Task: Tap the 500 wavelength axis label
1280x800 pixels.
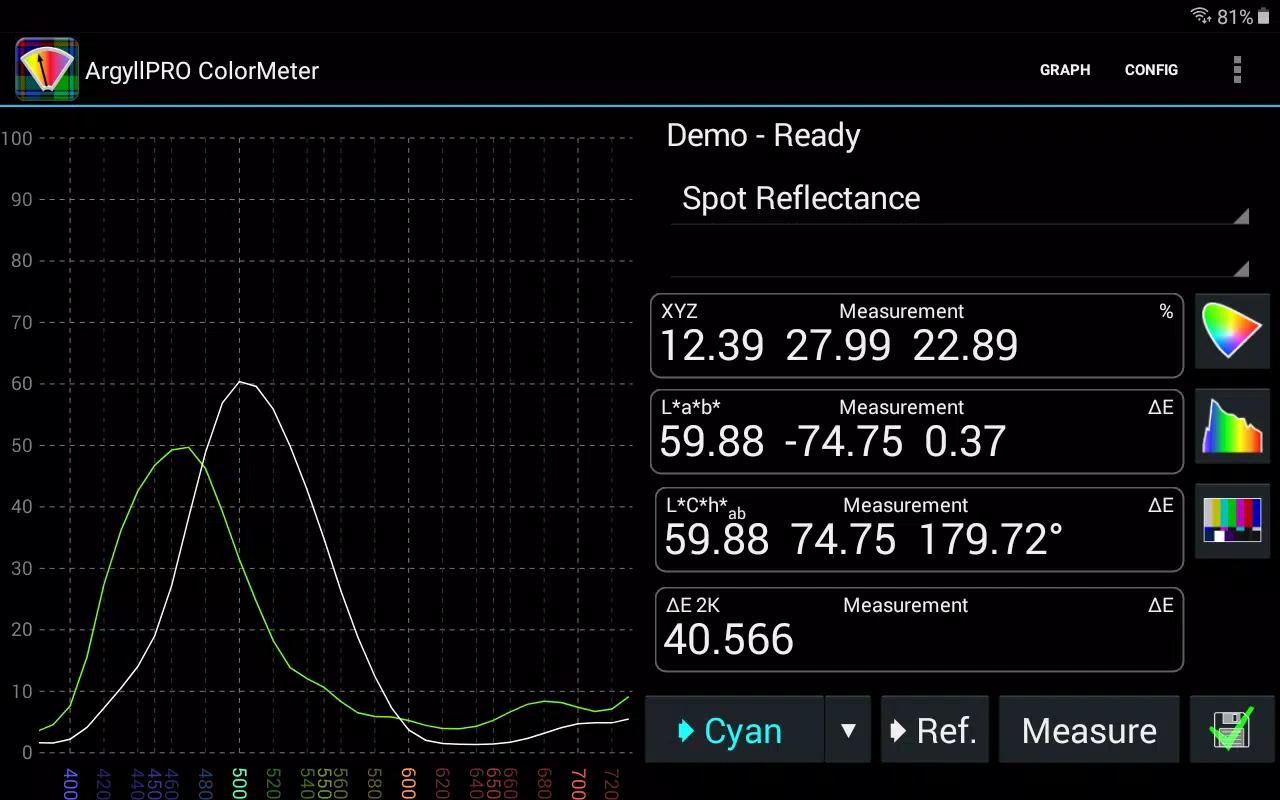Action: pyautogui.click(x=239, y=783)
